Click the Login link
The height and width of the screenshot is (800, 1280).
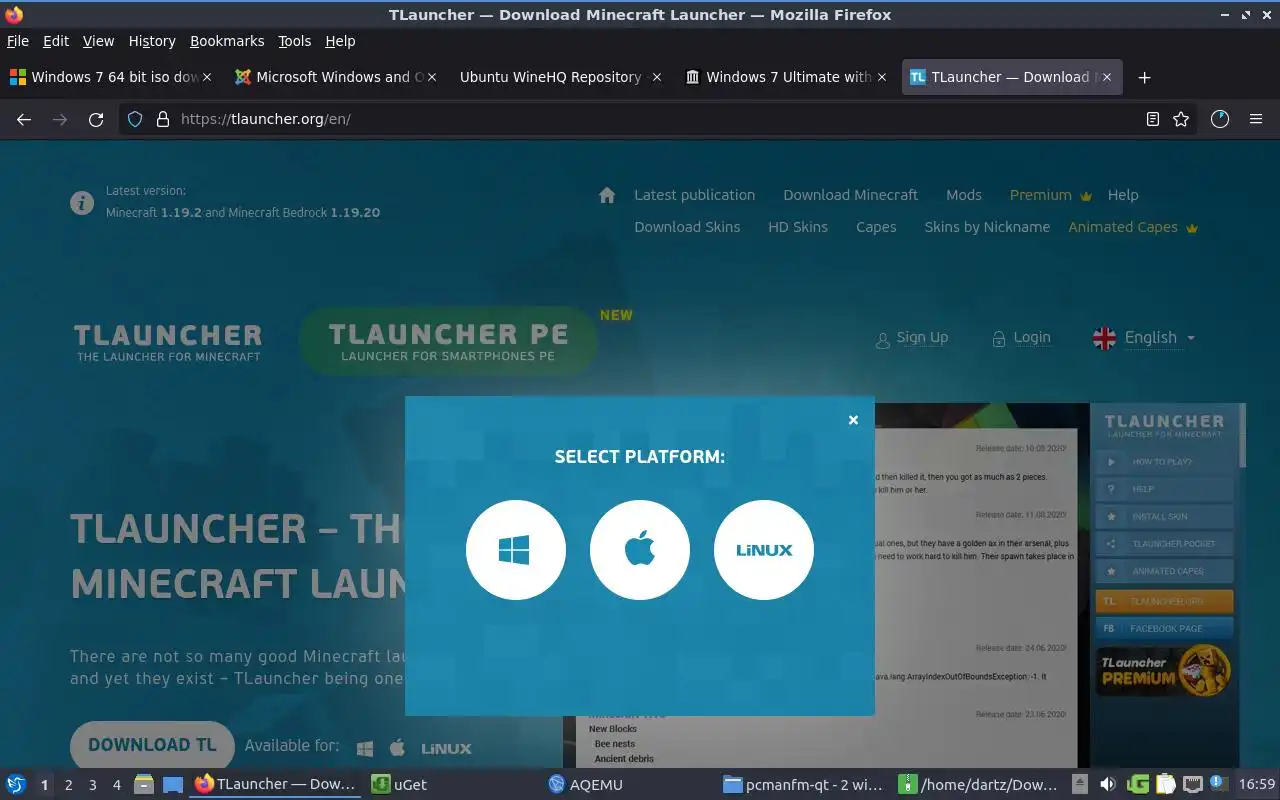click(1021, 338)
